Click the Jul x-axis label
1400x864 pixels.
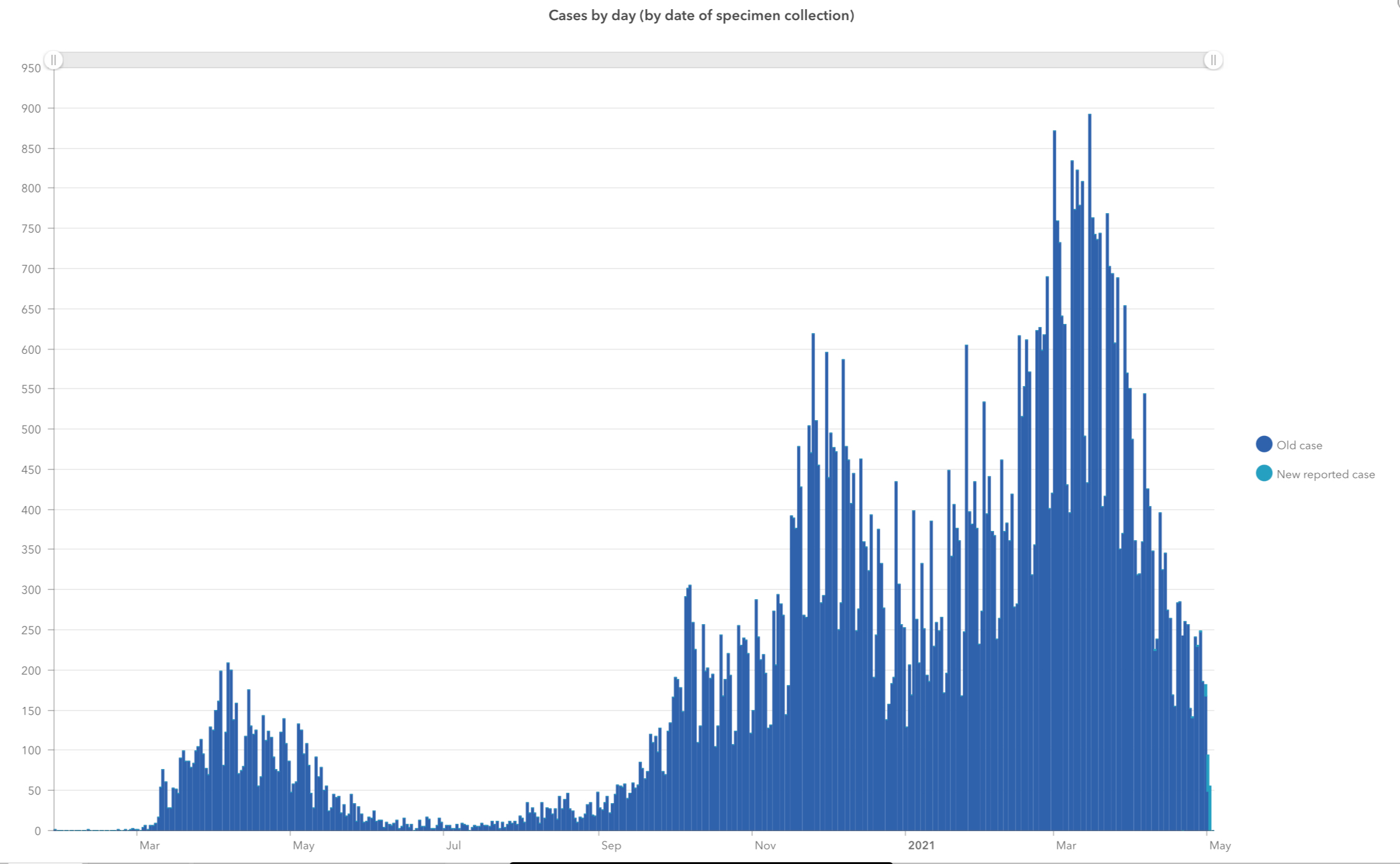click(x=453, y=845)
